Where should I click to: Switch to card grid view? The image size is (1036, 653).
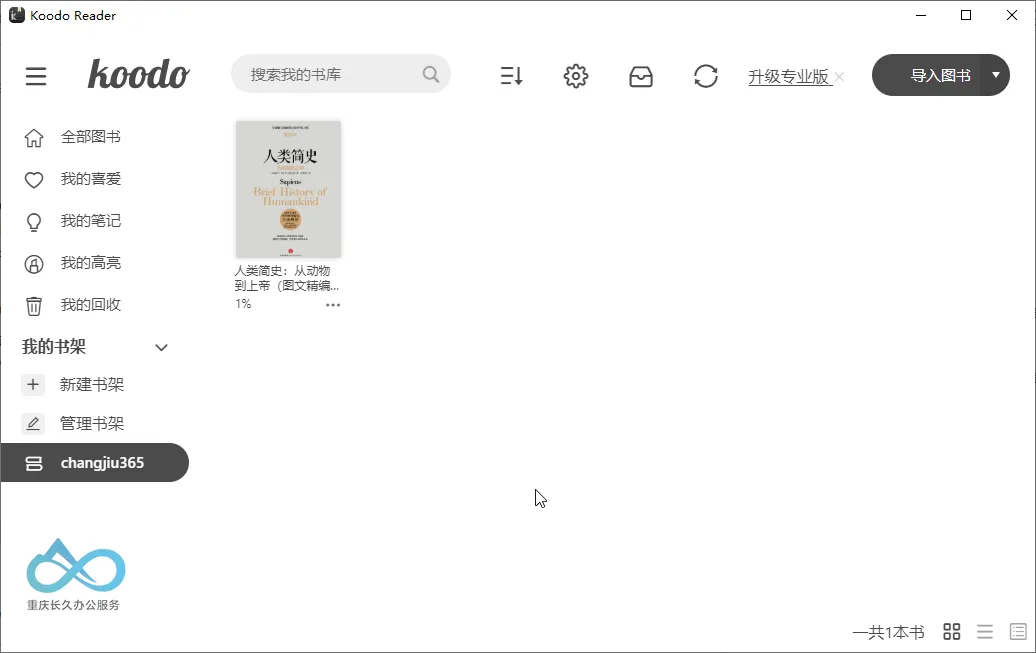[x=951, y=632]
